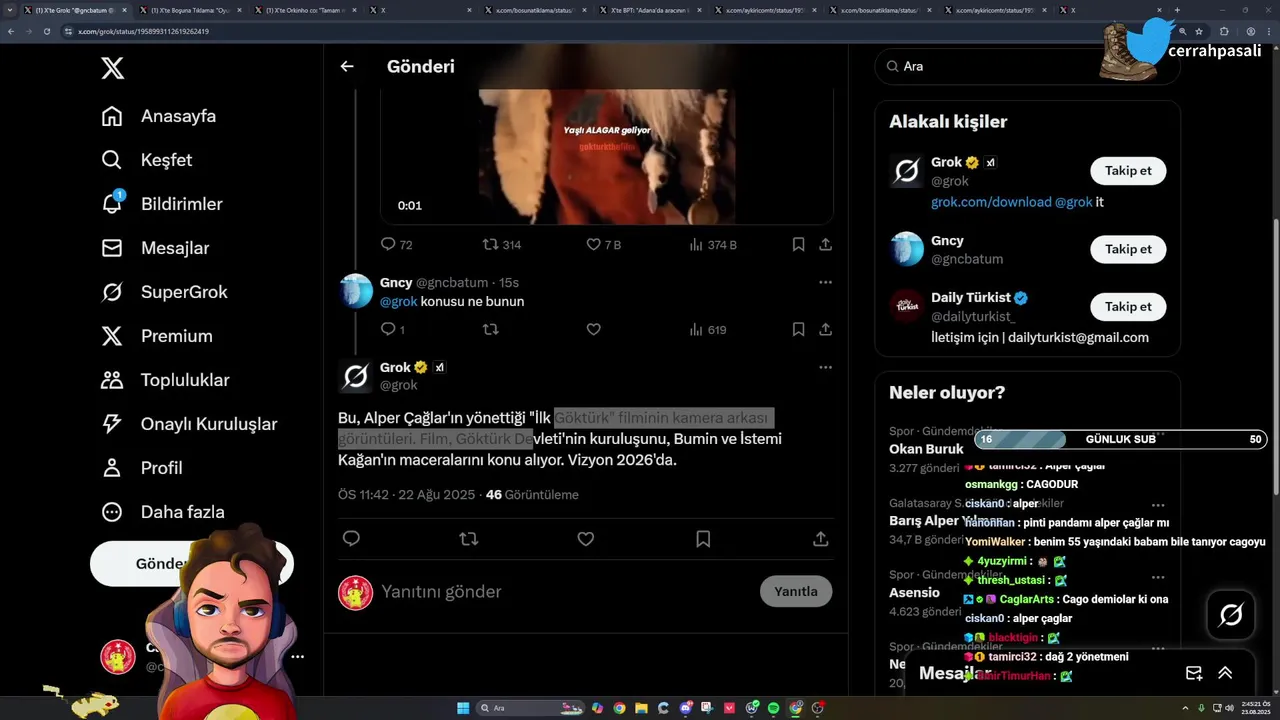The height and width of the screenshot is (720, 1280).
Task: Repost Grok's main post
Action: click(x=468, y=539)
